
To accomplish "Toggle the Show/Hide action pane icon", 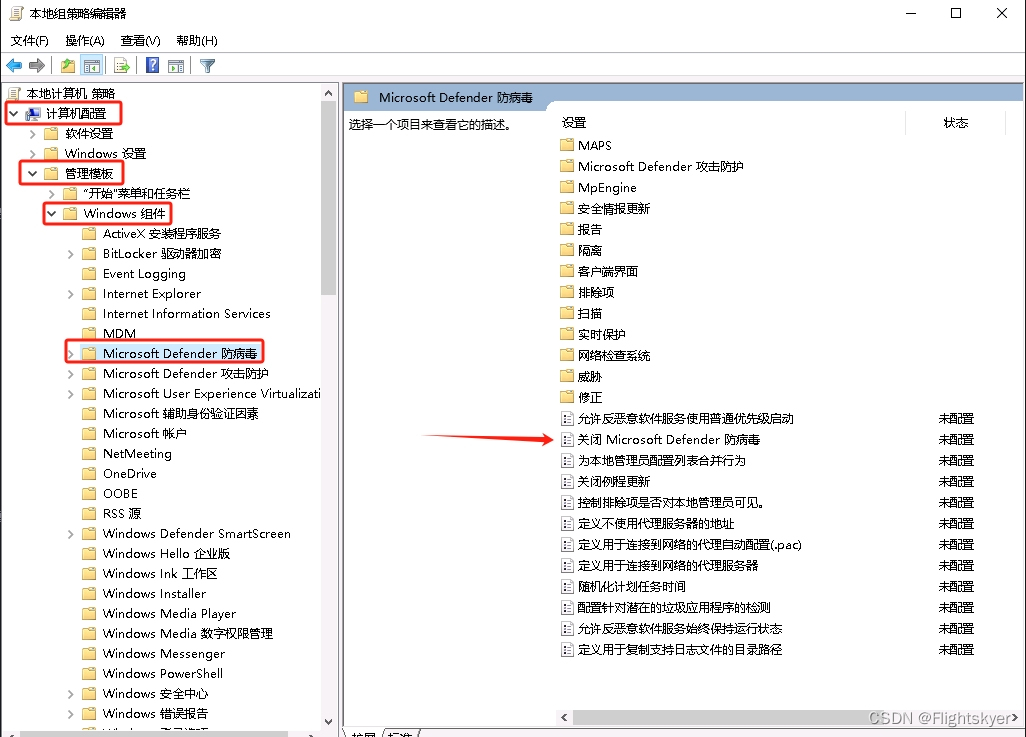I will click(x=176, y=65).
